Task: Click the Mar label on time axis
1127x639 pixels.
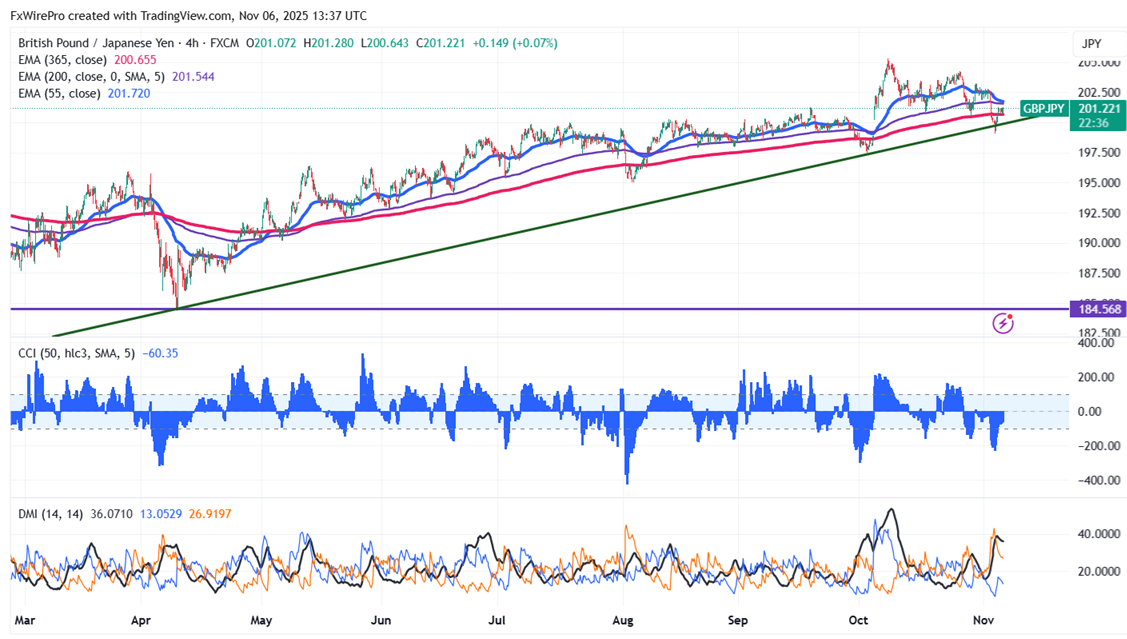Action: (24, 620)
